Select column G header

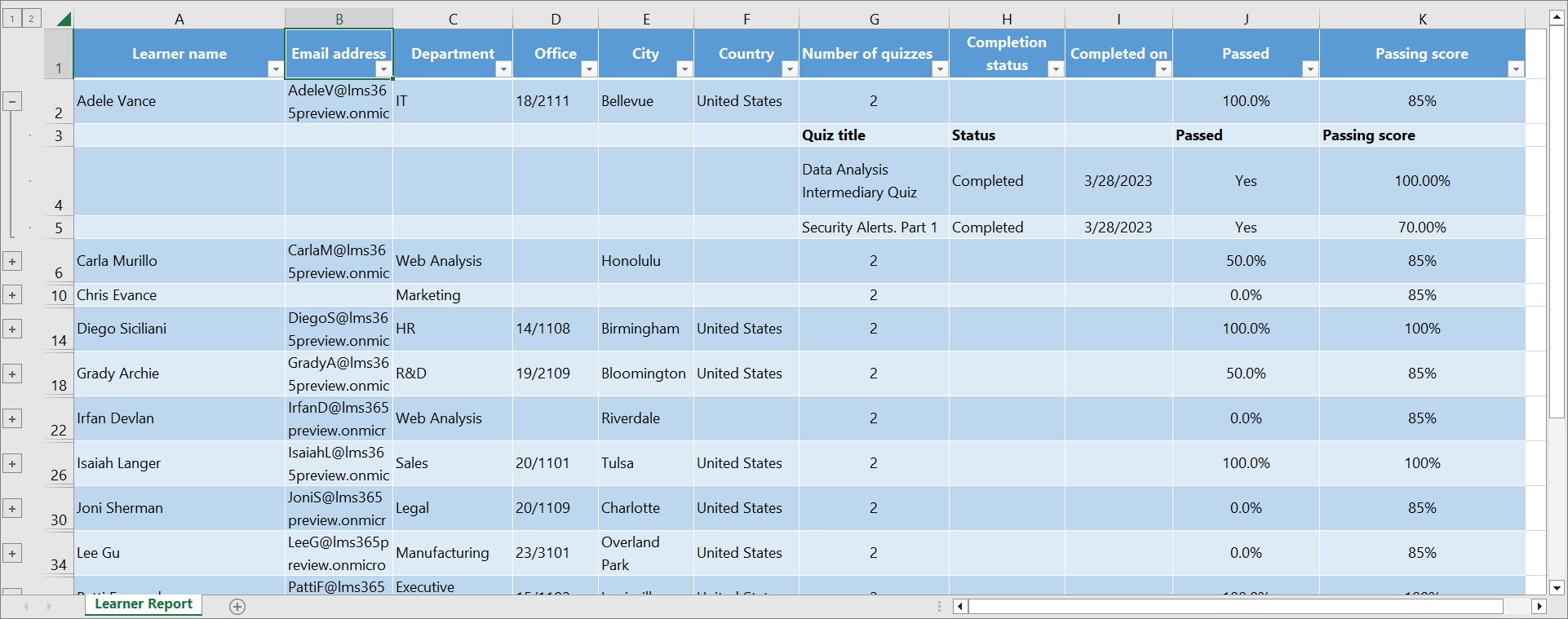click(874, 19)
